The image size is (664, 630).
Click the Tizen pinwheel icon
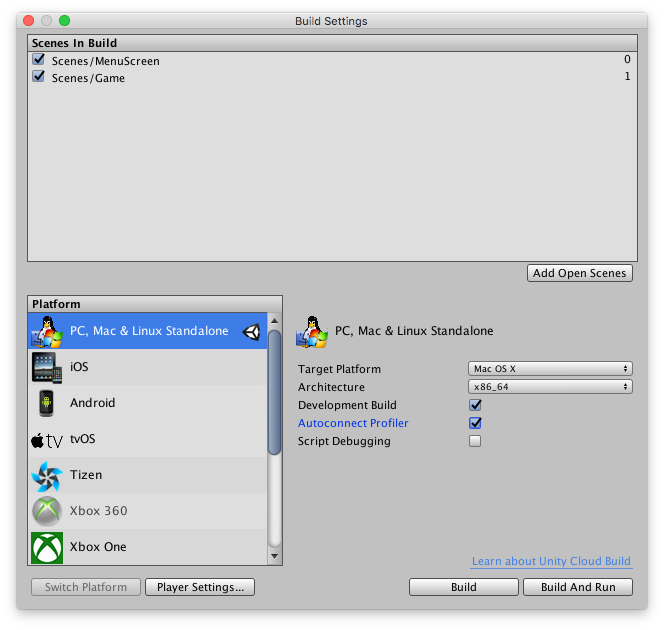47,476
